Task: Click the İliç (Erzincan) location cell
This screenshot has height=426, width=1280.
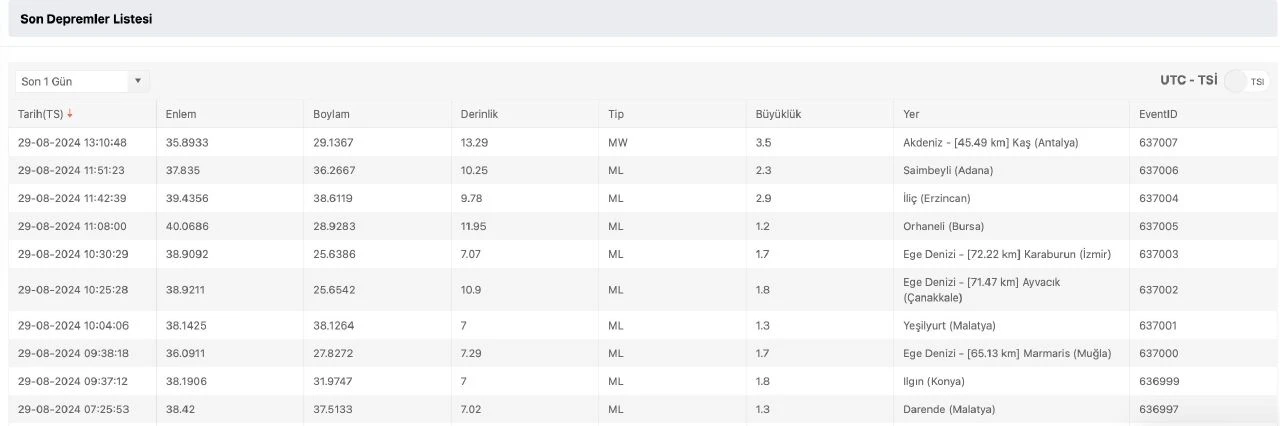Action: (x=936, y=198)
